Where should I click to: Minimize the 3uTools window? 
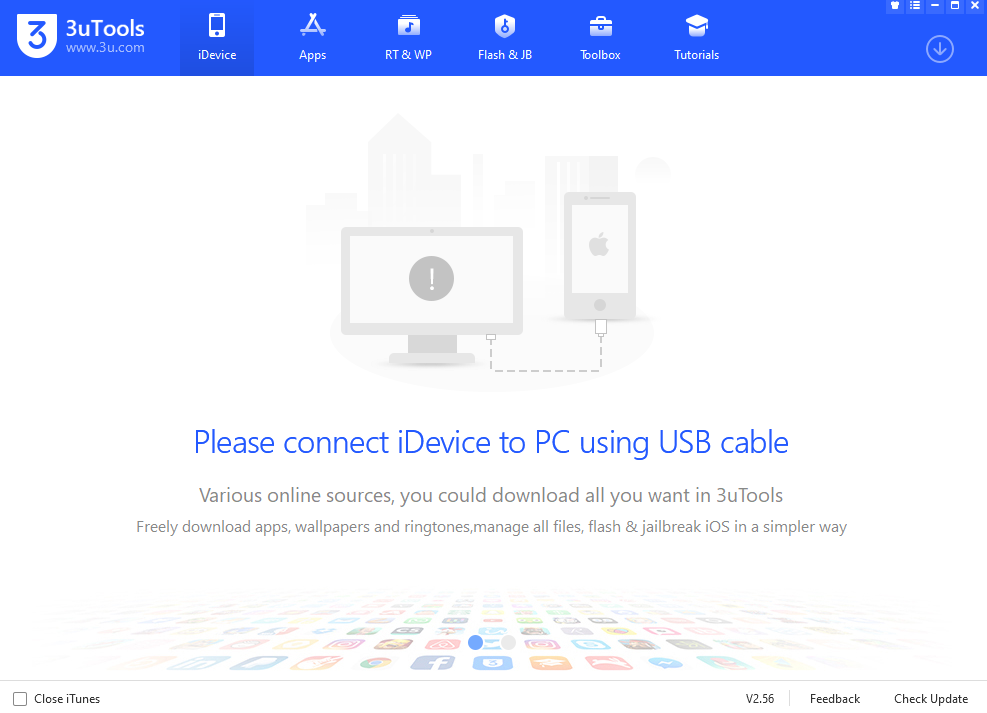[x=935, y=6]
